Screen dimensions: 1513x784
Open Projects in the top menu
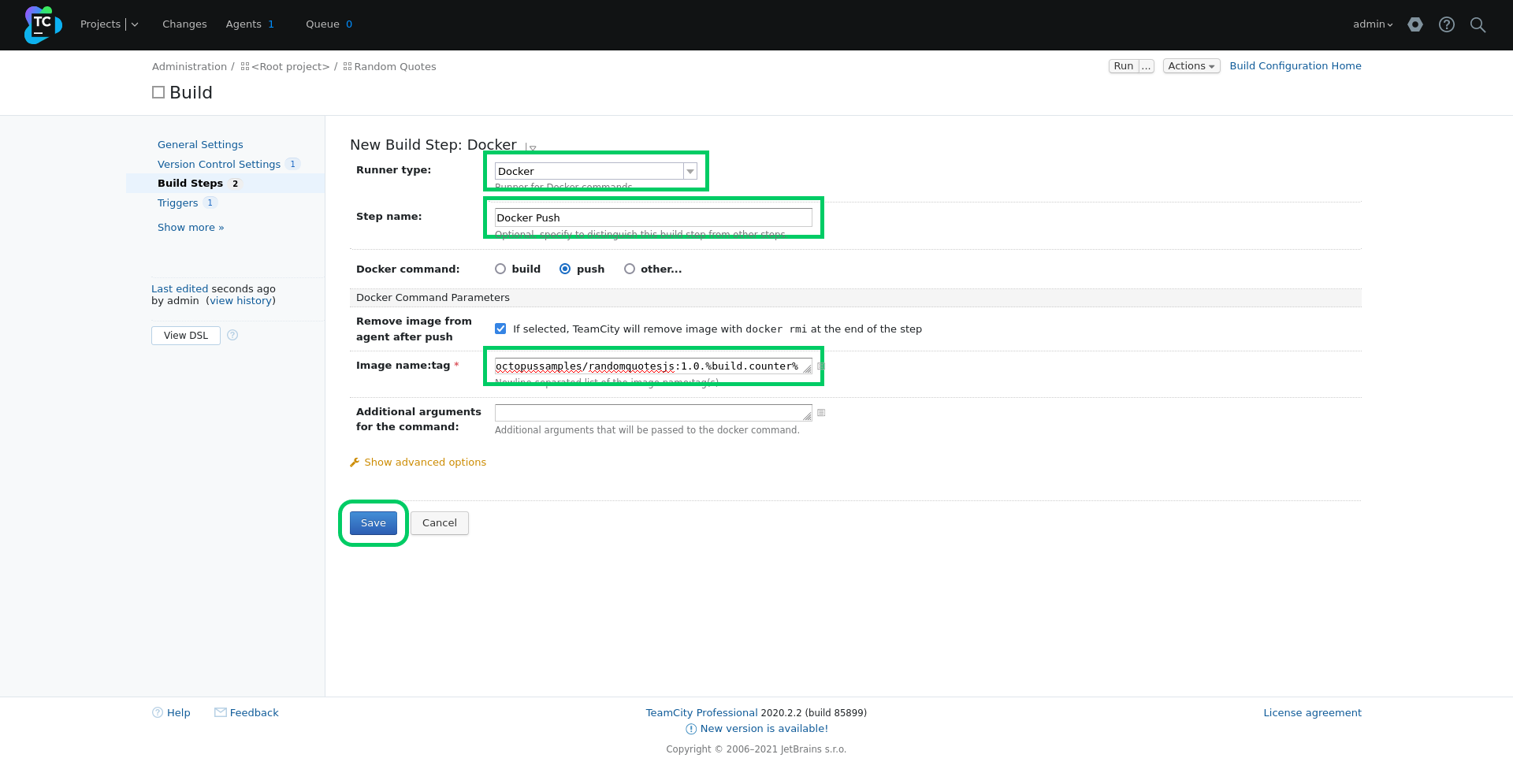coord(100,24)
